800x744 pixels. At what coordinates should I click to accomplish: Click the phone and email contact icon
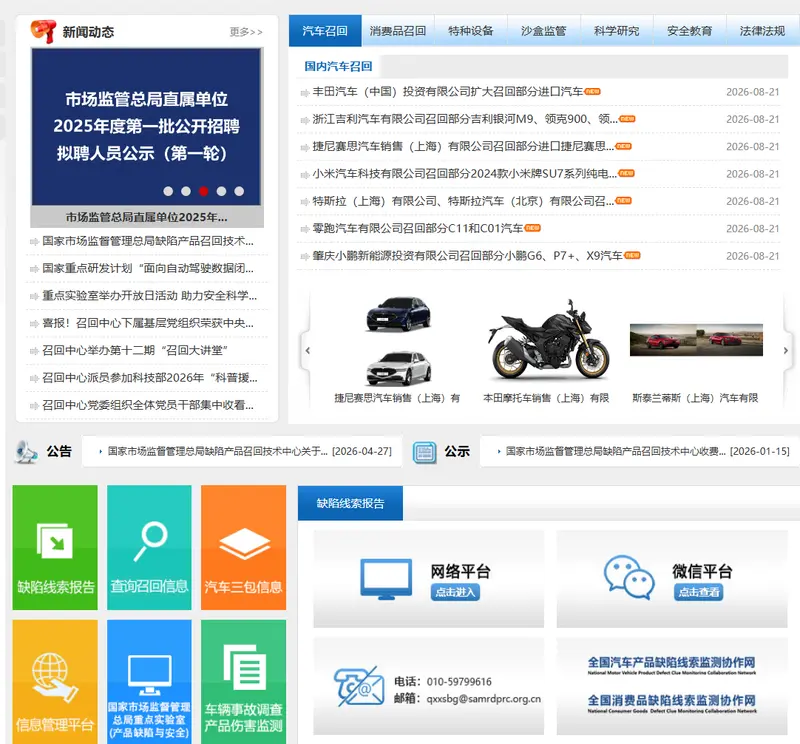(x=359, y=686)
